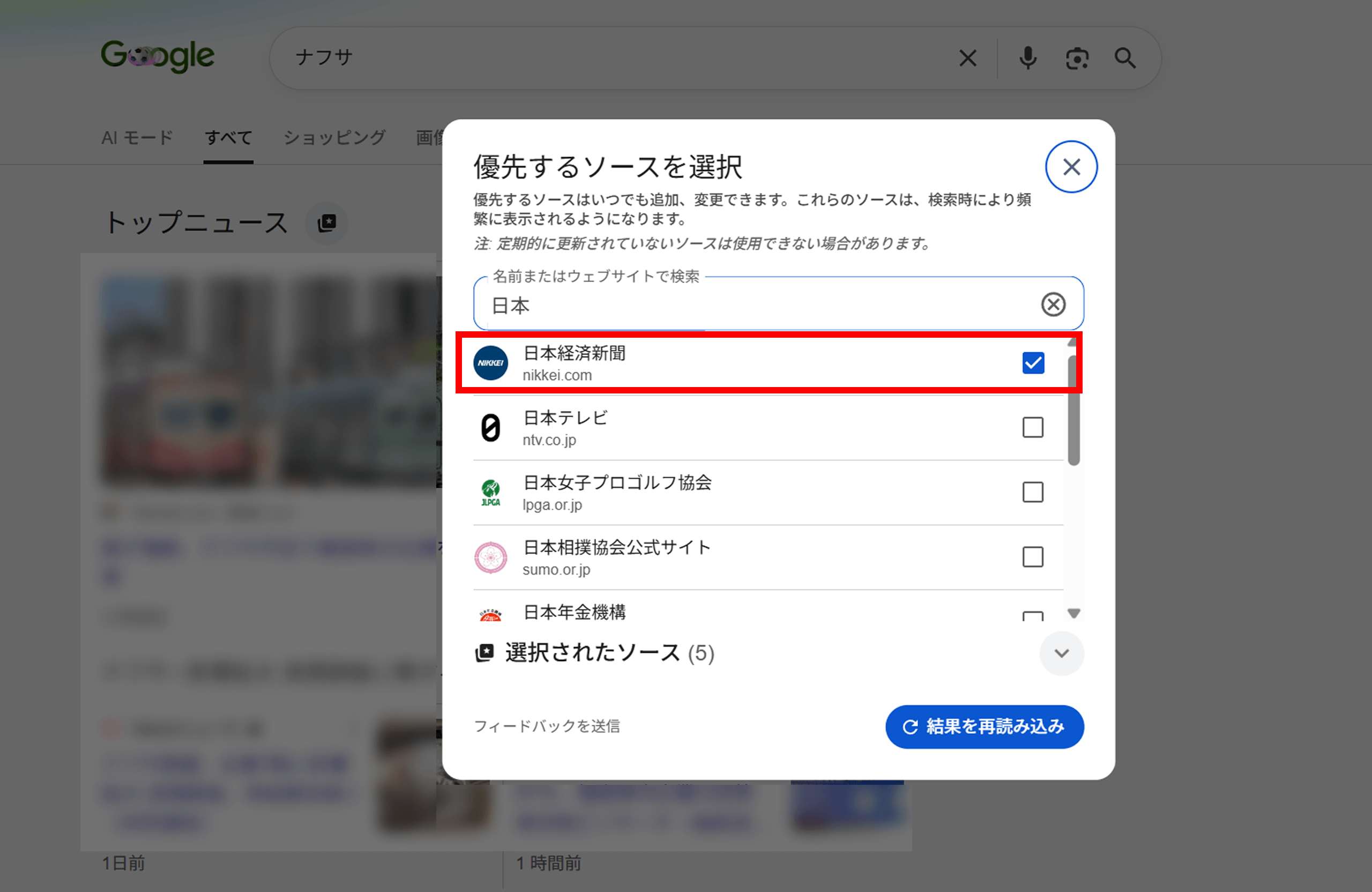Expand the 選択されたソース section
Image resolution: width=1372 pixels, height=892 pixels.
point(1061,653)
